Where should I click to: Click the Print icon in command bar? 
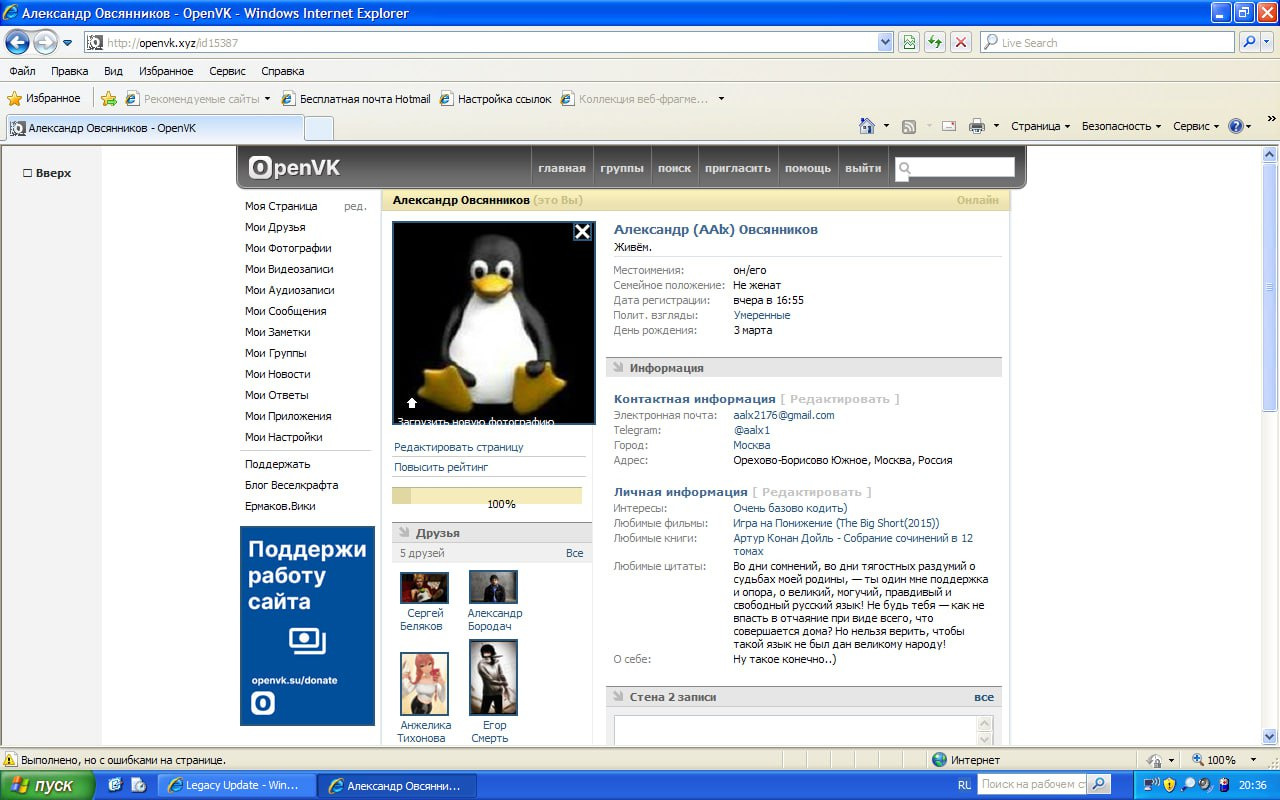pos(977,126)
